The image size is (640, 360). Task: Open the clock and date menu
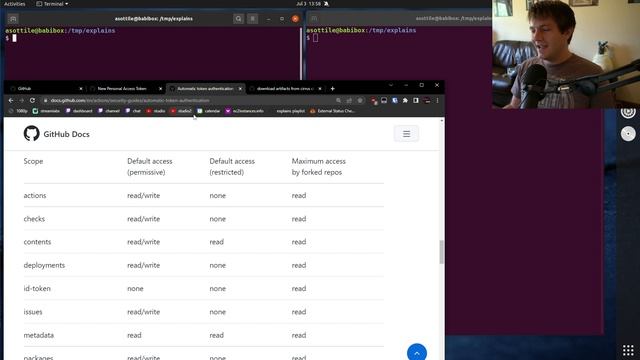[309, 4]
